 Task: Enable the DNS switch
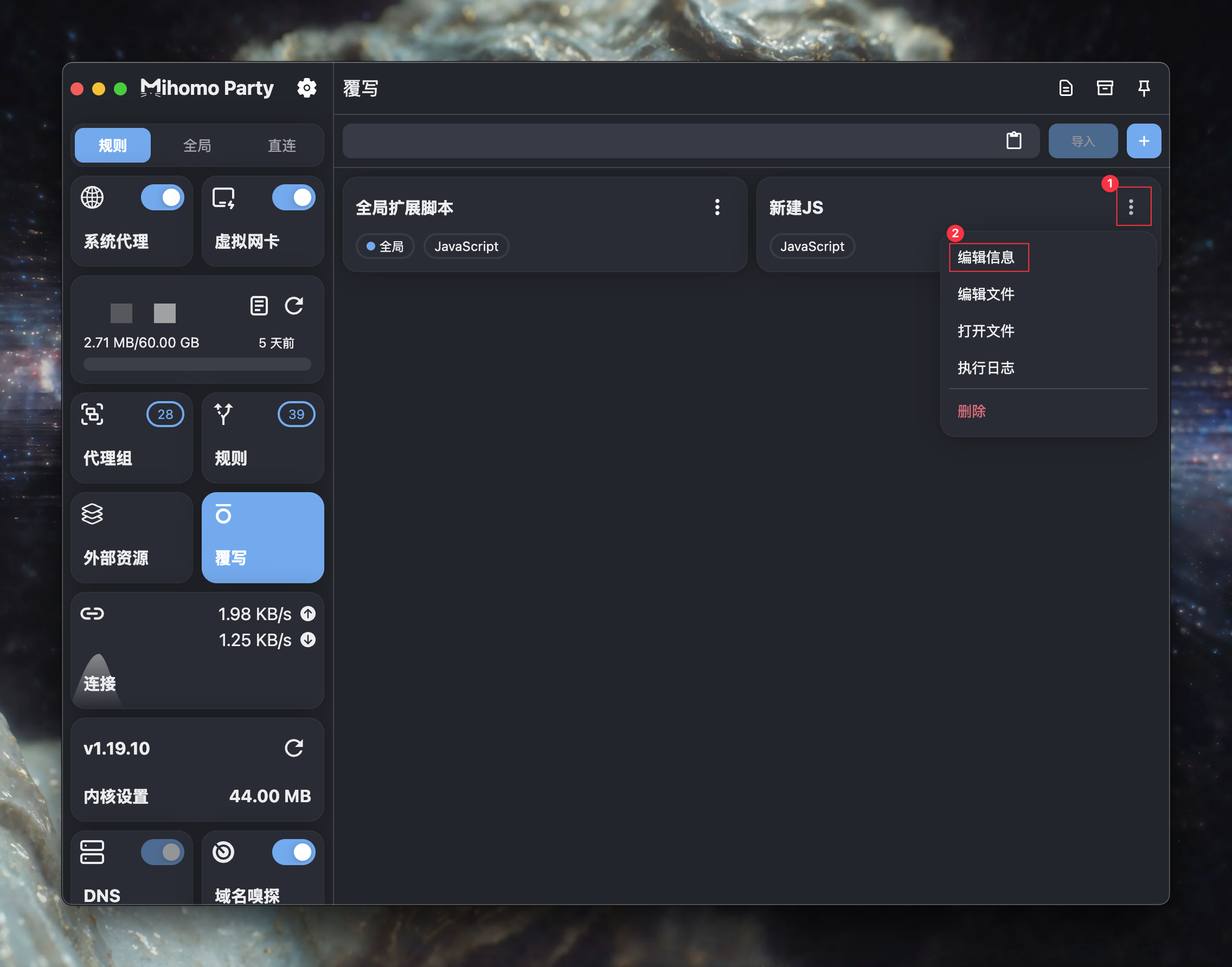(162, 852)
